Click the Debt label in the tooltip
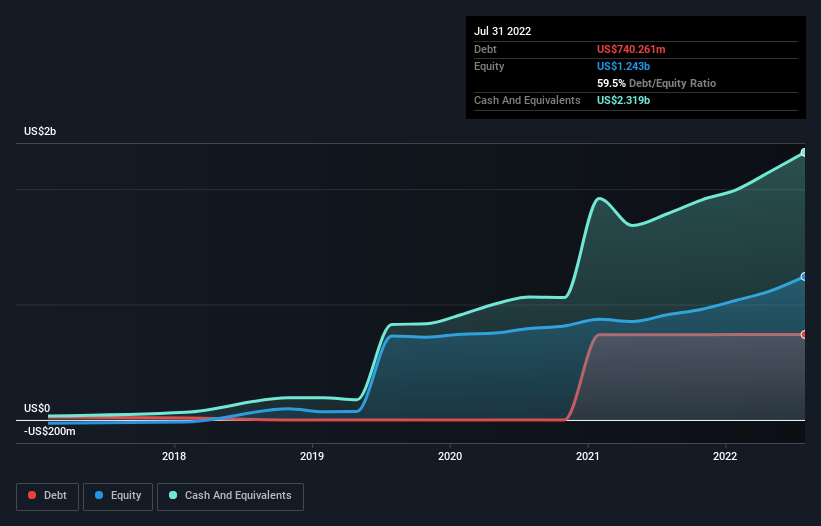 (485, 49)
